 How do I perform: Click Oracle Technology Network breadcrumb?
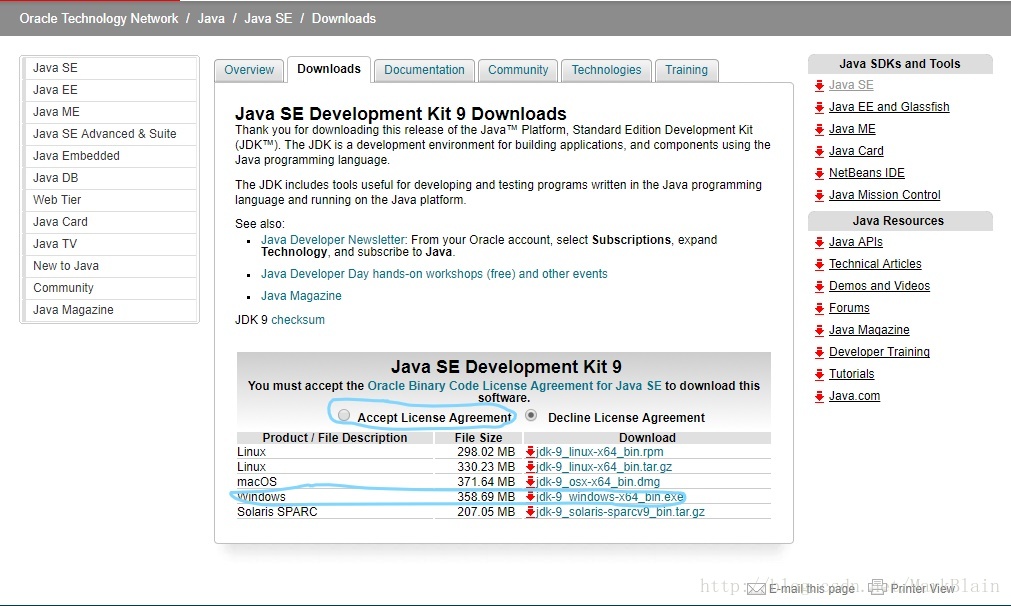[99, 18]
